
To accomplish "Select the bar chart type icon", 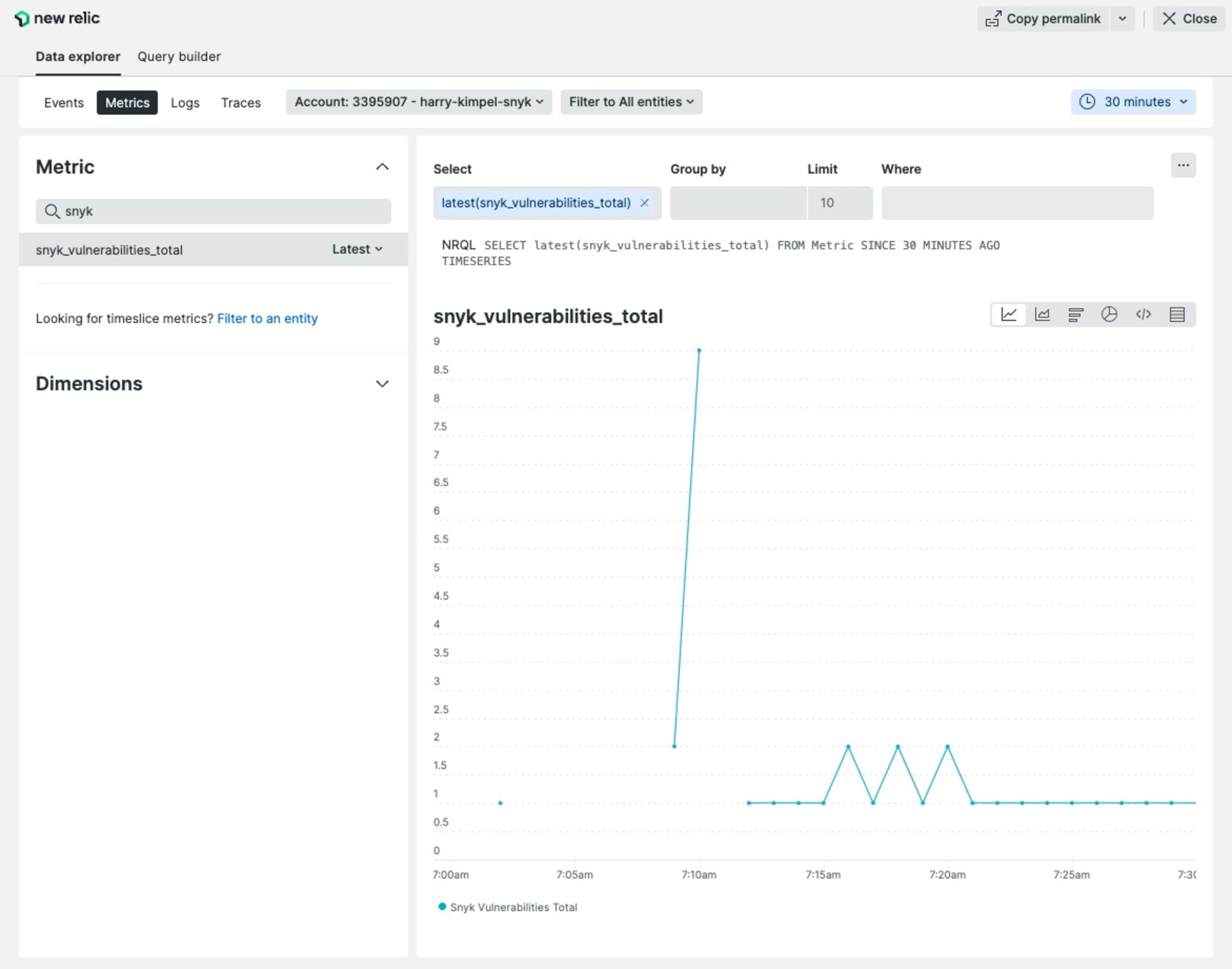I will click(1076, 314).
